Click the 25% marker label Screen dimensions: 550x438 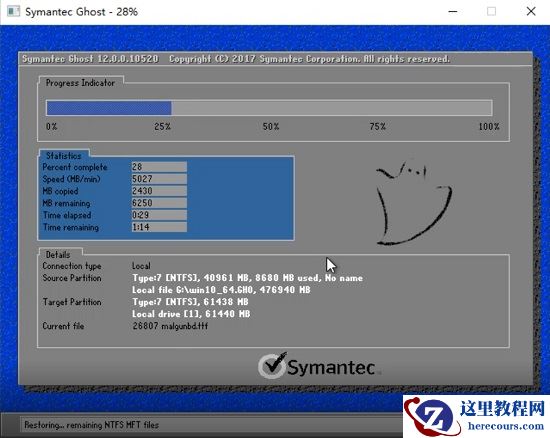(162, 127)
